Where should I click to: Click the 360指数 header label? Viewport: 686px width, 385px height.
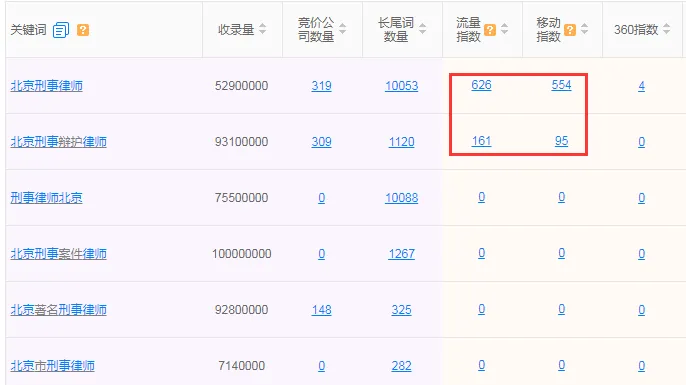(636, 30)
